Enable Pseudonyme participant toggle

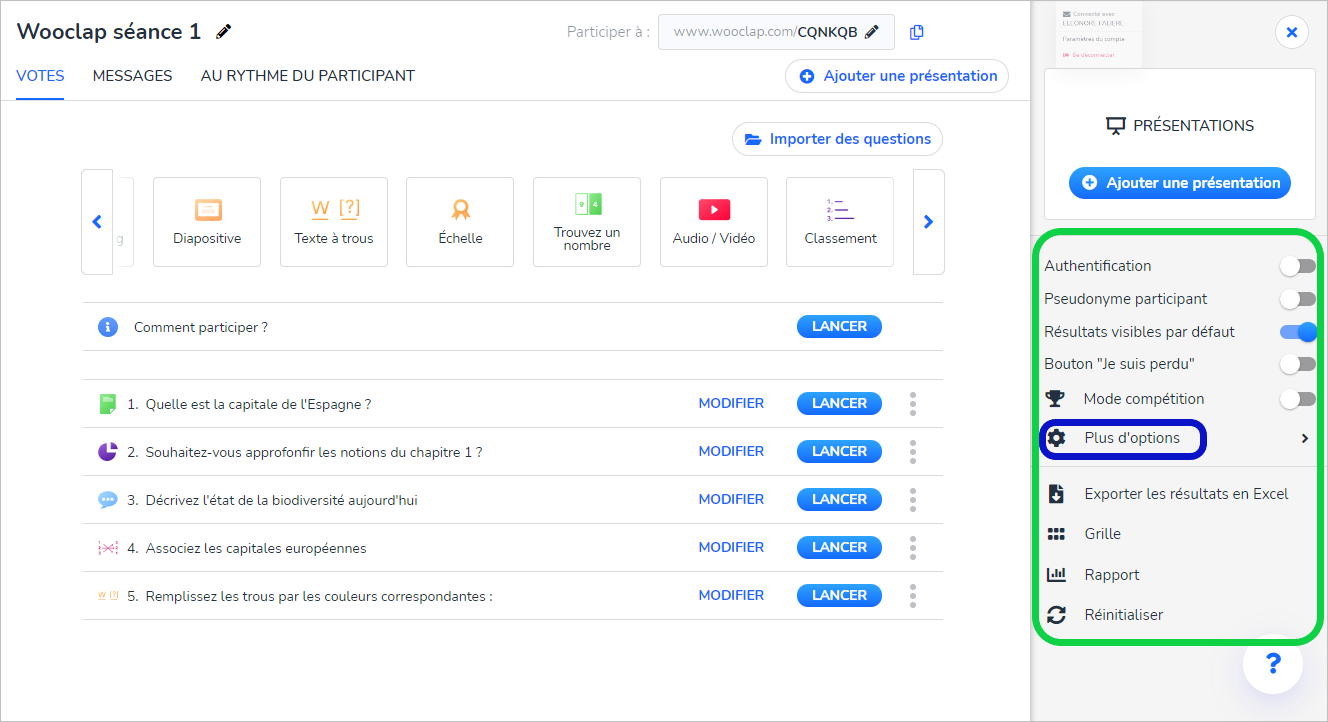[x=1298, y=299]
